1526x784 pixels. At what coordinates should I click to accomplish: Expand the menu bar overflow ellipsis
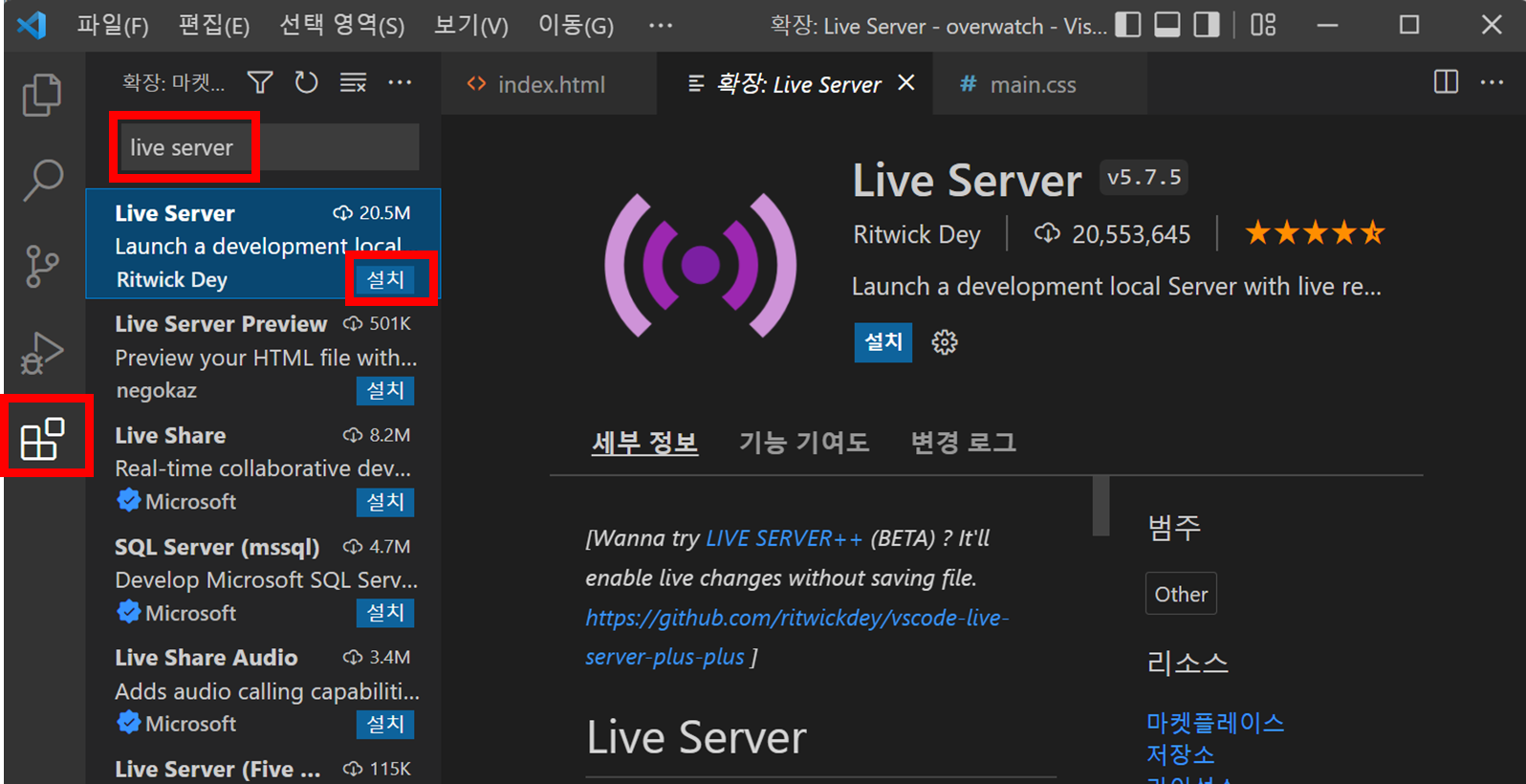tap(661, 26)
